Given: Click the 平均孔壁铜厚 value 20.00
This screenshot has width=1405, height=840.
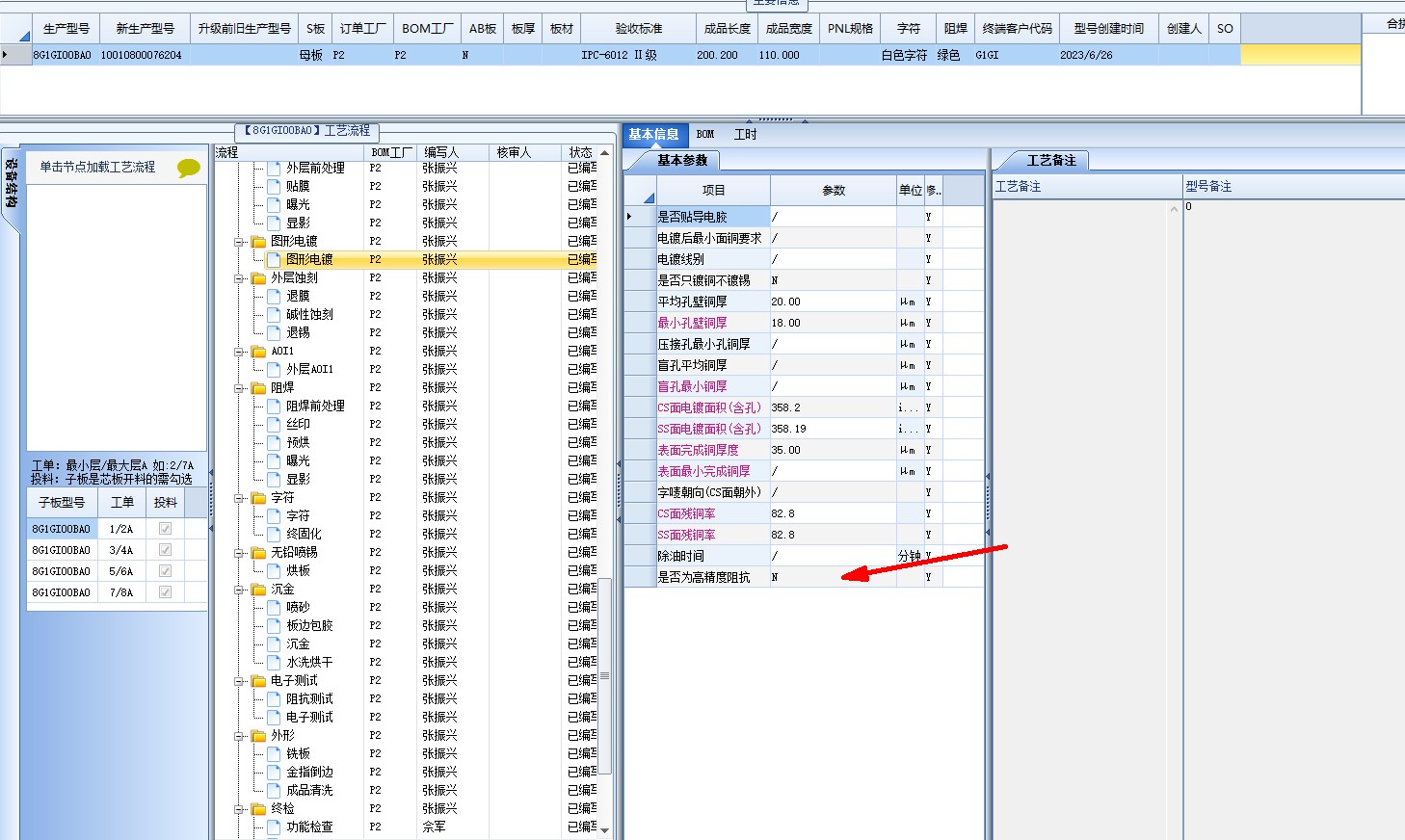Looking at the screenshot, I should pyautogui.click(x=833, y=302).
